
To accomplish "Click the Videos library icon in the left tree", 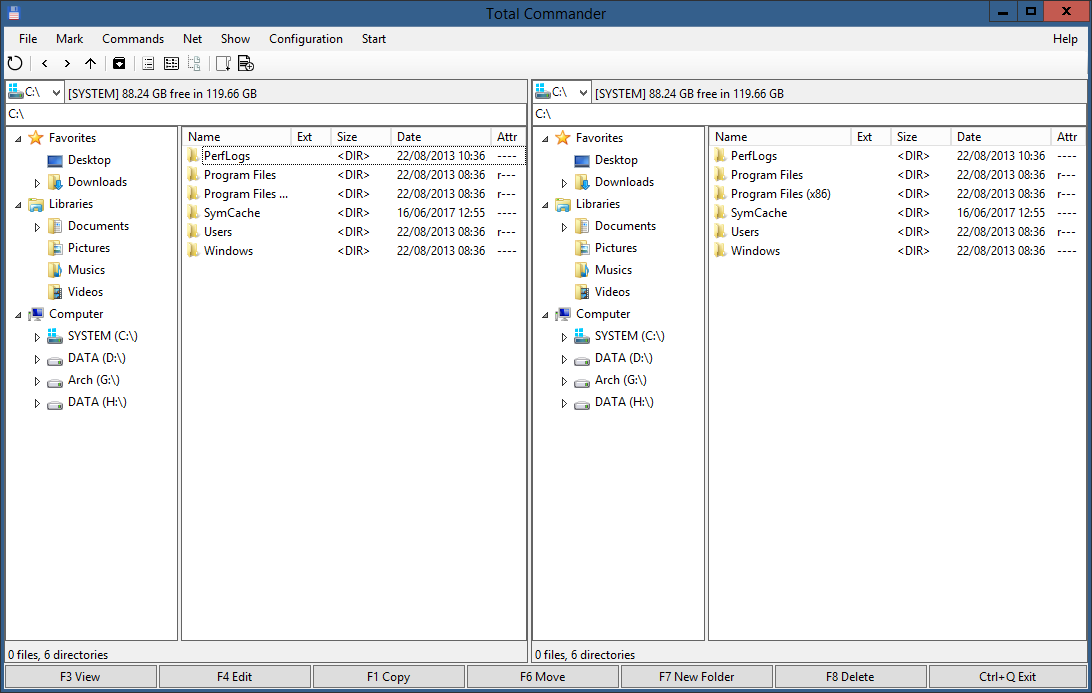I will point(55,292).
